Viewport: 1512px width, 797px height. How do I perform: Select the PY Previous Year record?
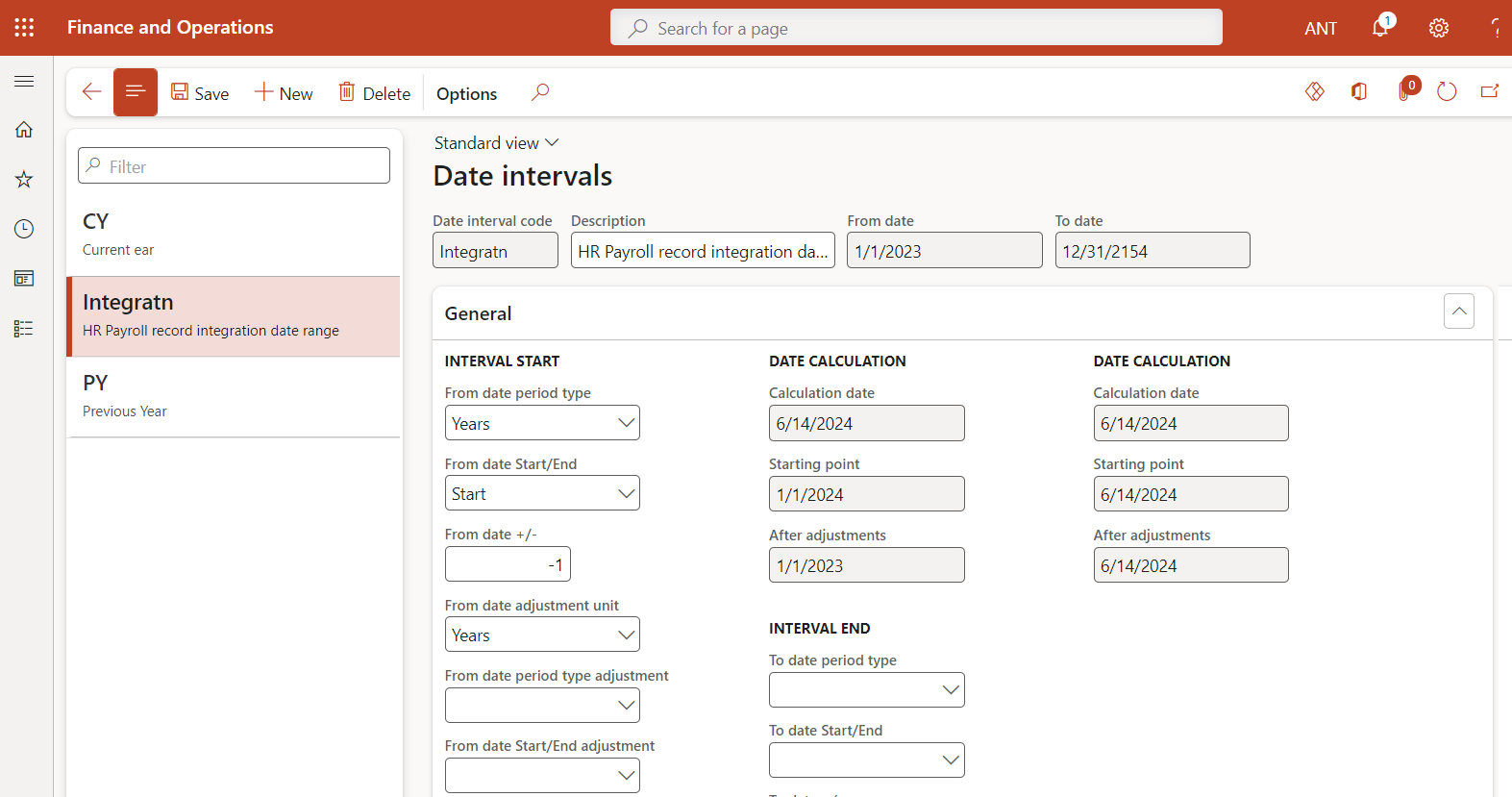click(234, 397)
